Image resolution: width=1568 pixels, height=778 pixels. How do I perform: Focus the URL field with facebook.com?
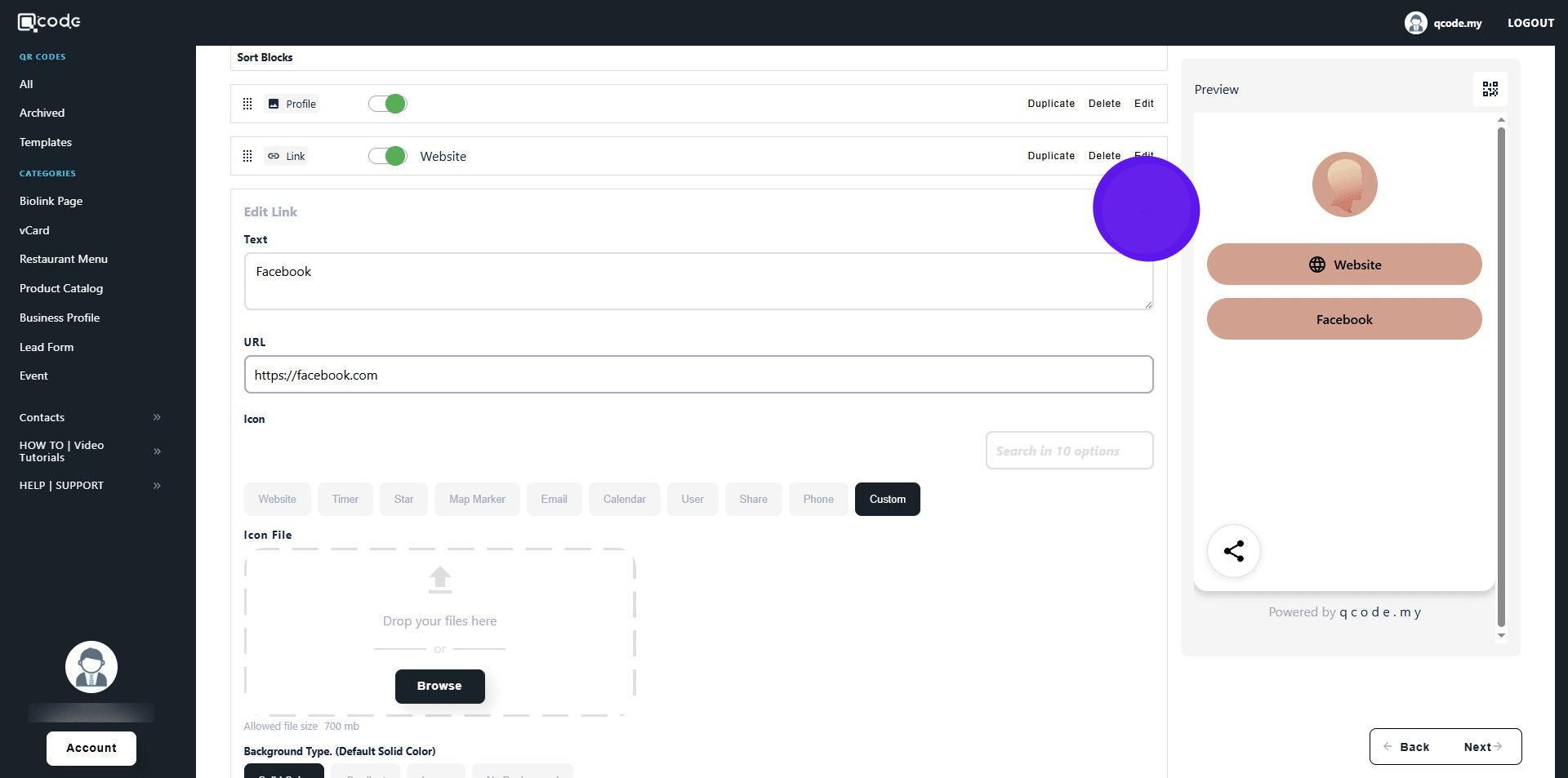[698, 375]
